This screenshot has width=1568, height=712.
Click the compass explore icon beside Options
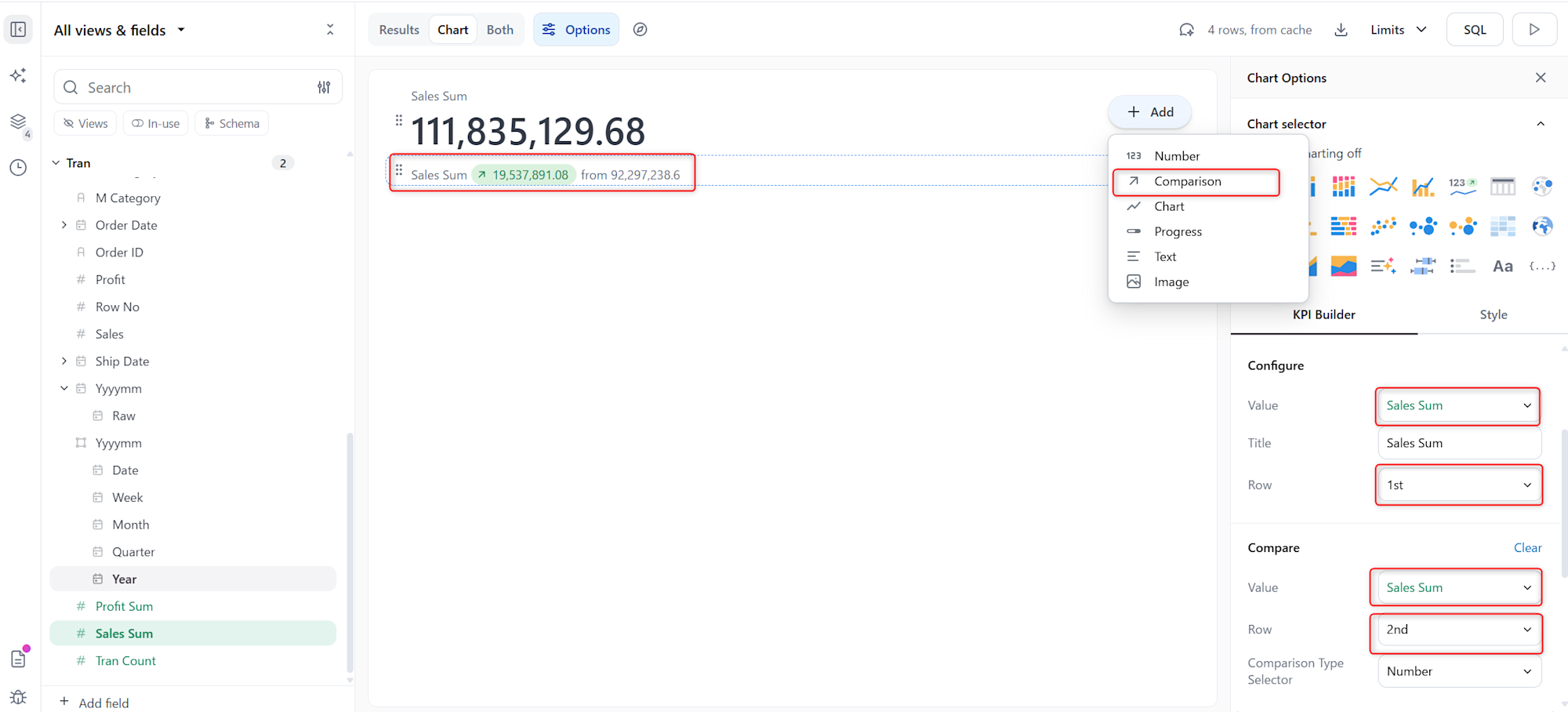[641, 30]
